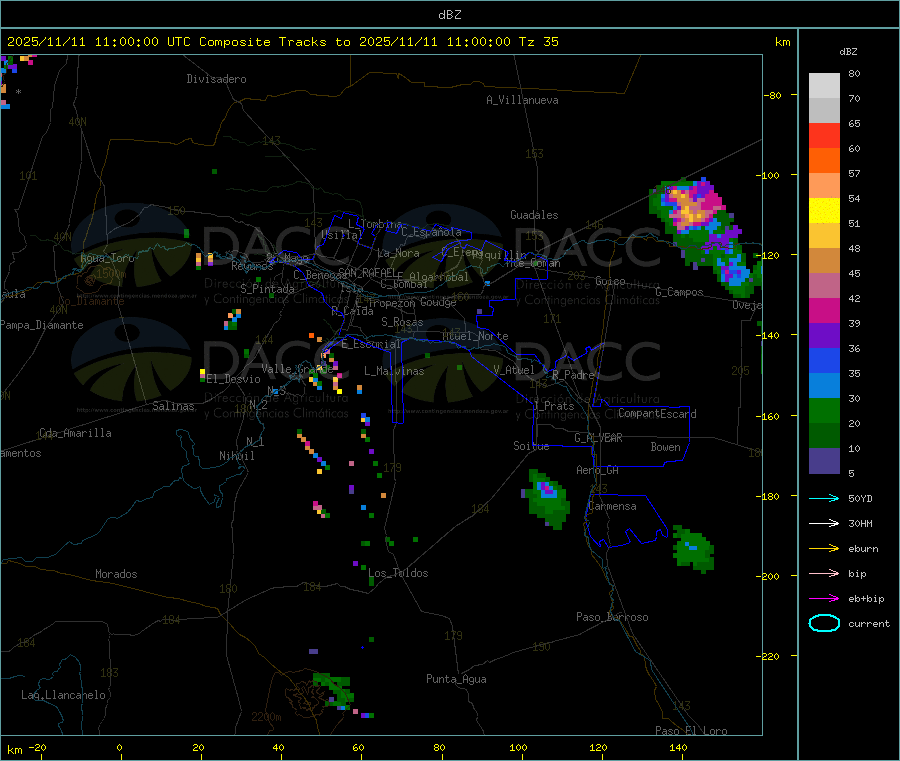Click the timestamp header text line

click(282, 42)
